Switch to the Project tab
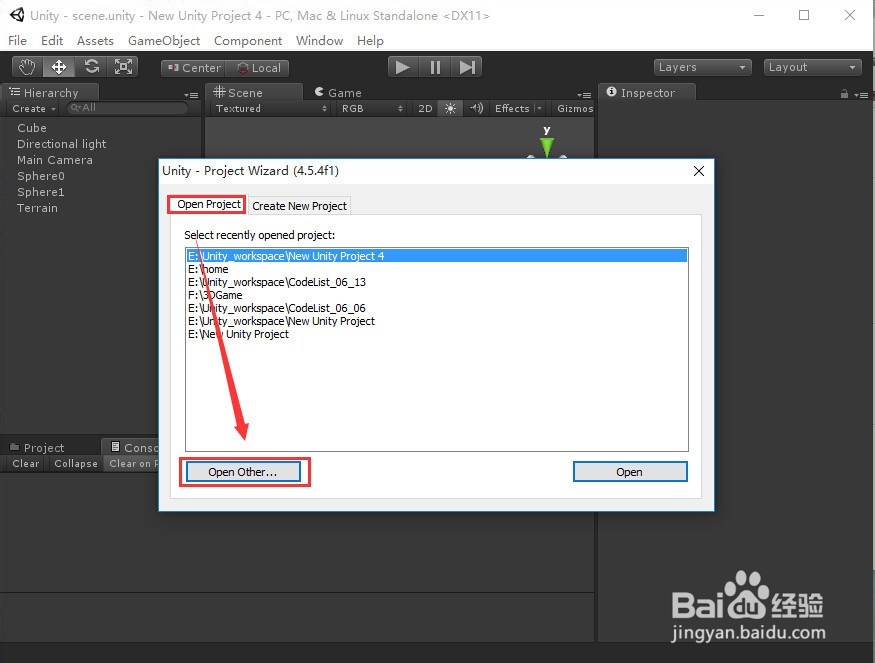 pyautogui.click(x=37, y=448)
